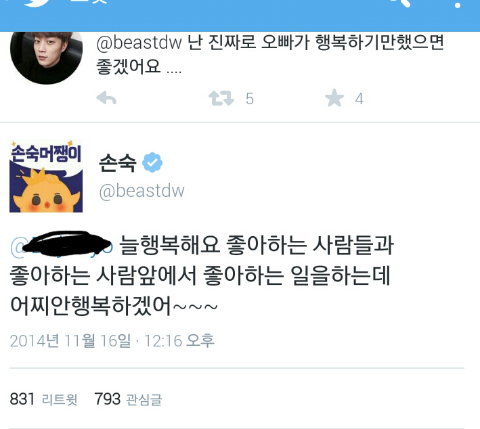The image size is (480, 429).
Task: Visit the @beastdw handle under 손숙
Action: pos(142,191)
